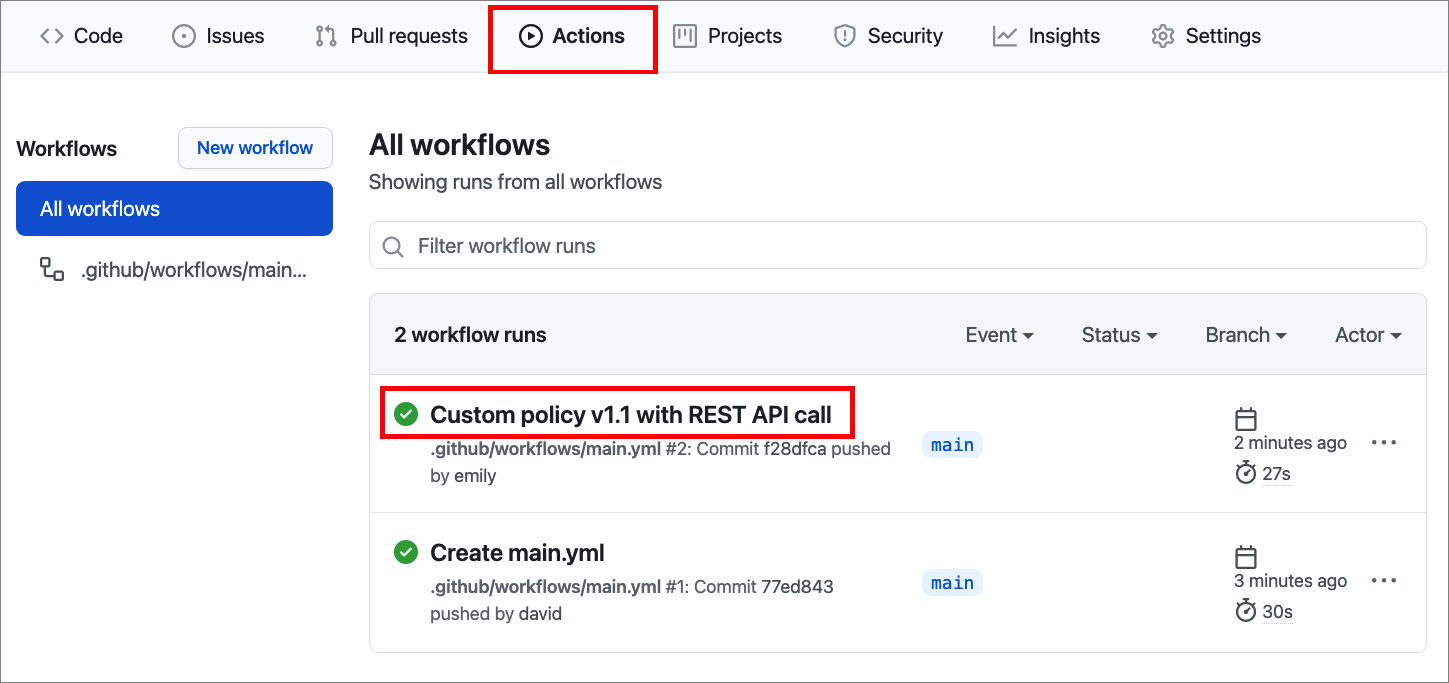Open the Issues tab

217,35
